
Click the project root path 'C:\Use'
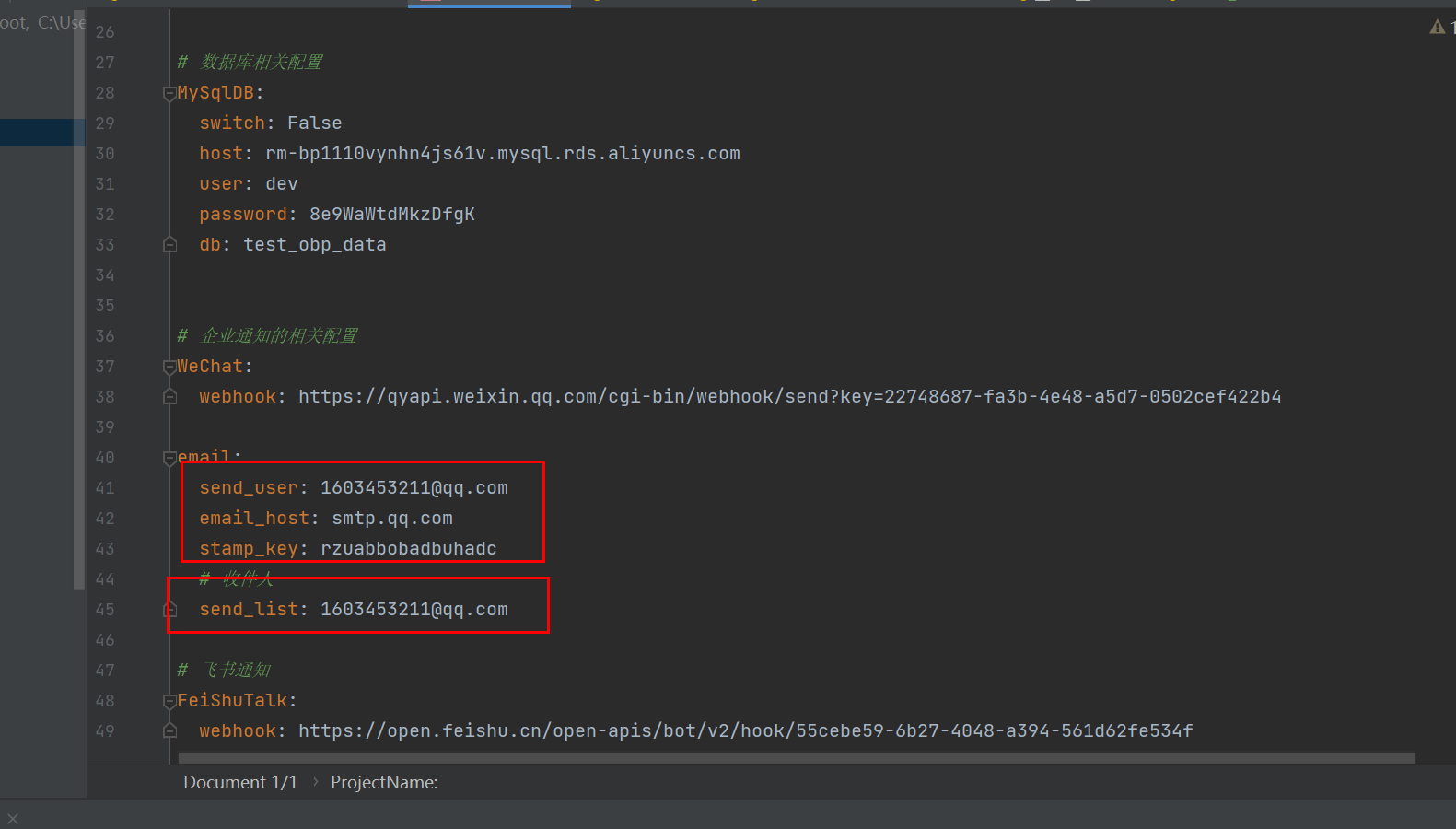pyautogui.click(x=62, y=22)
